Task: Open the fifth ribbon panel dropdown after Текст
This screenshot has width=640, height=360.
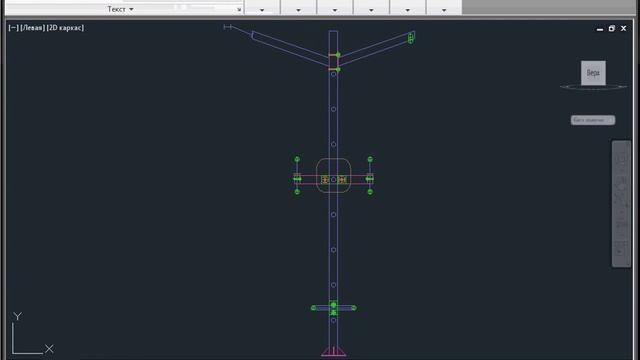Action: (x=407, y=10)
